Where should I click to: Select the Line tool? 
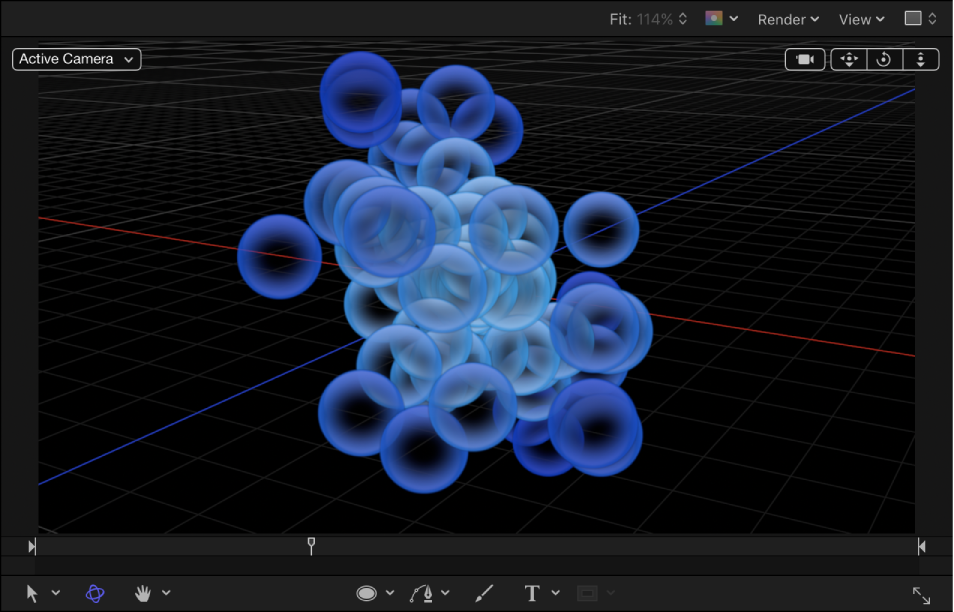[483, 593]
